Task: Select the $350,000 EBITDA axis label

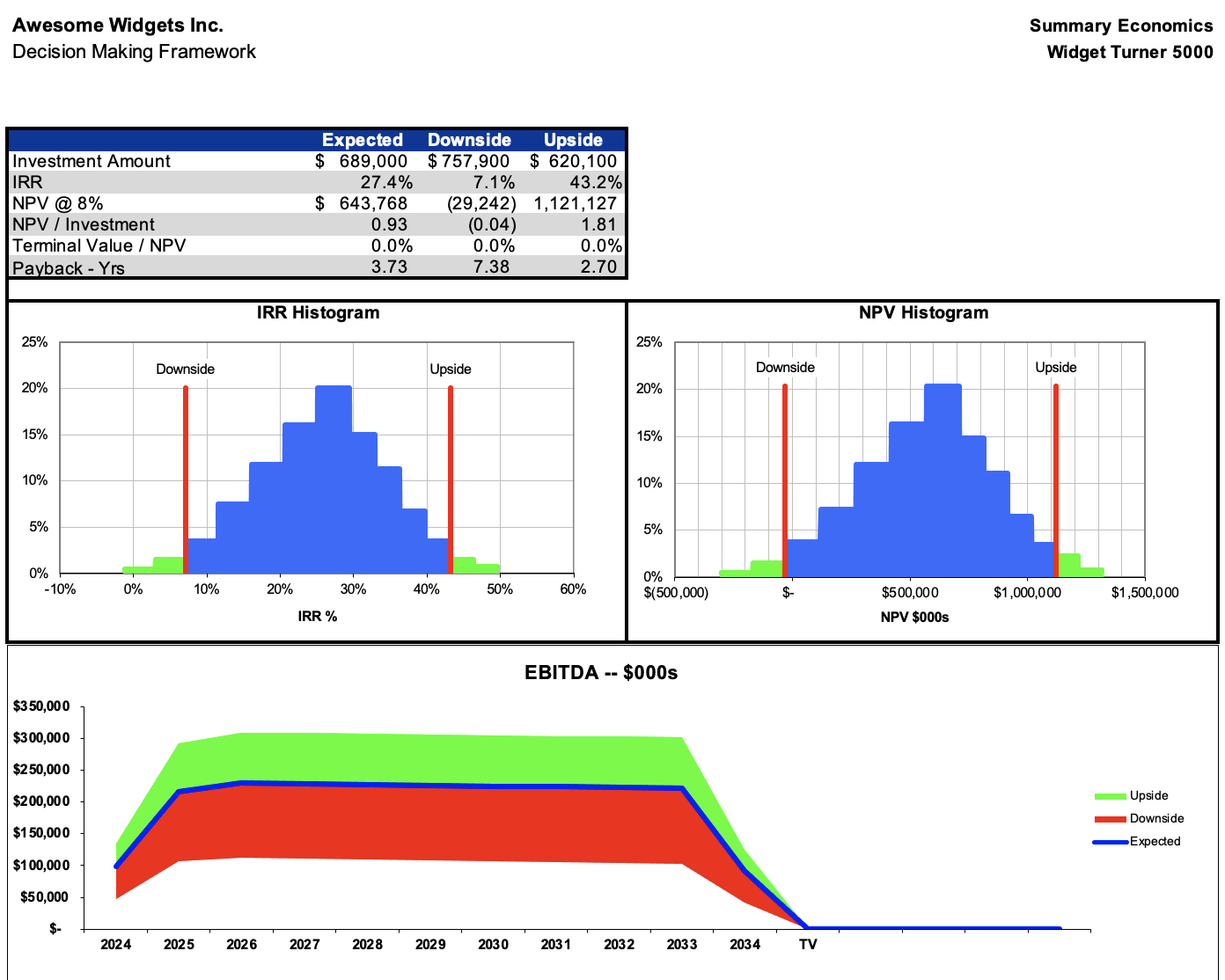Action: tap(41, 706)
